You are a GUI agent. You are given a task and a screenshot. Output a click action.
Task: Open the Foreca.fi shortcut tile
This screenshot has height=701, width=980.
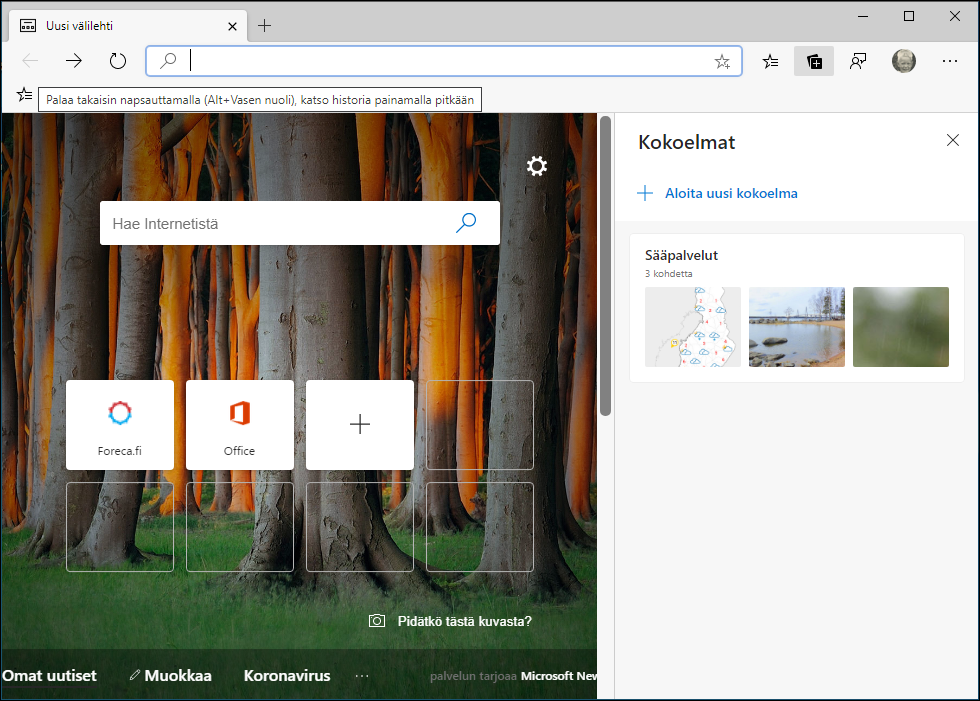[x=120, y=424]
